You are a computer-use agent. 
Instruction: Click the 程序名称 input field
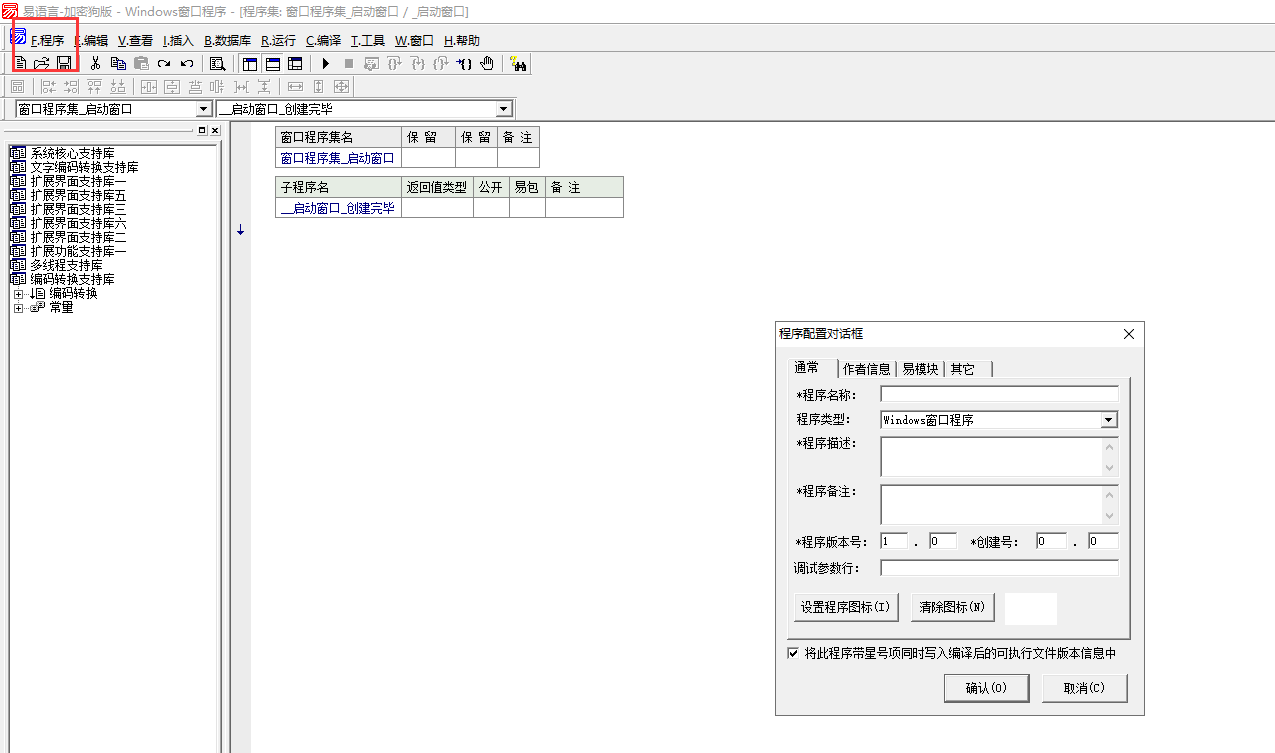(999, 394)
